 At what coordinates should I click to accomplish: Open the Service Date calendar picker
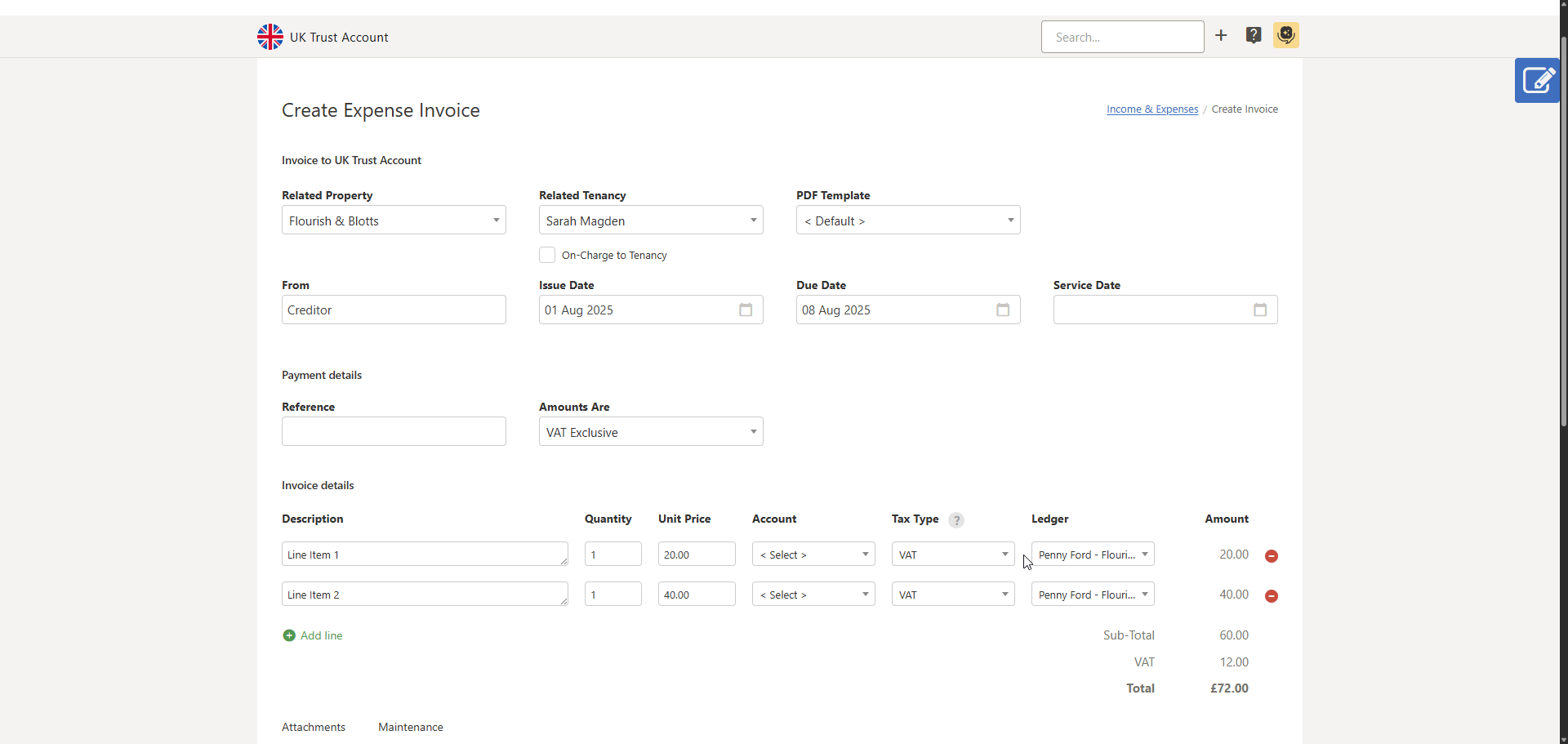1260,310
